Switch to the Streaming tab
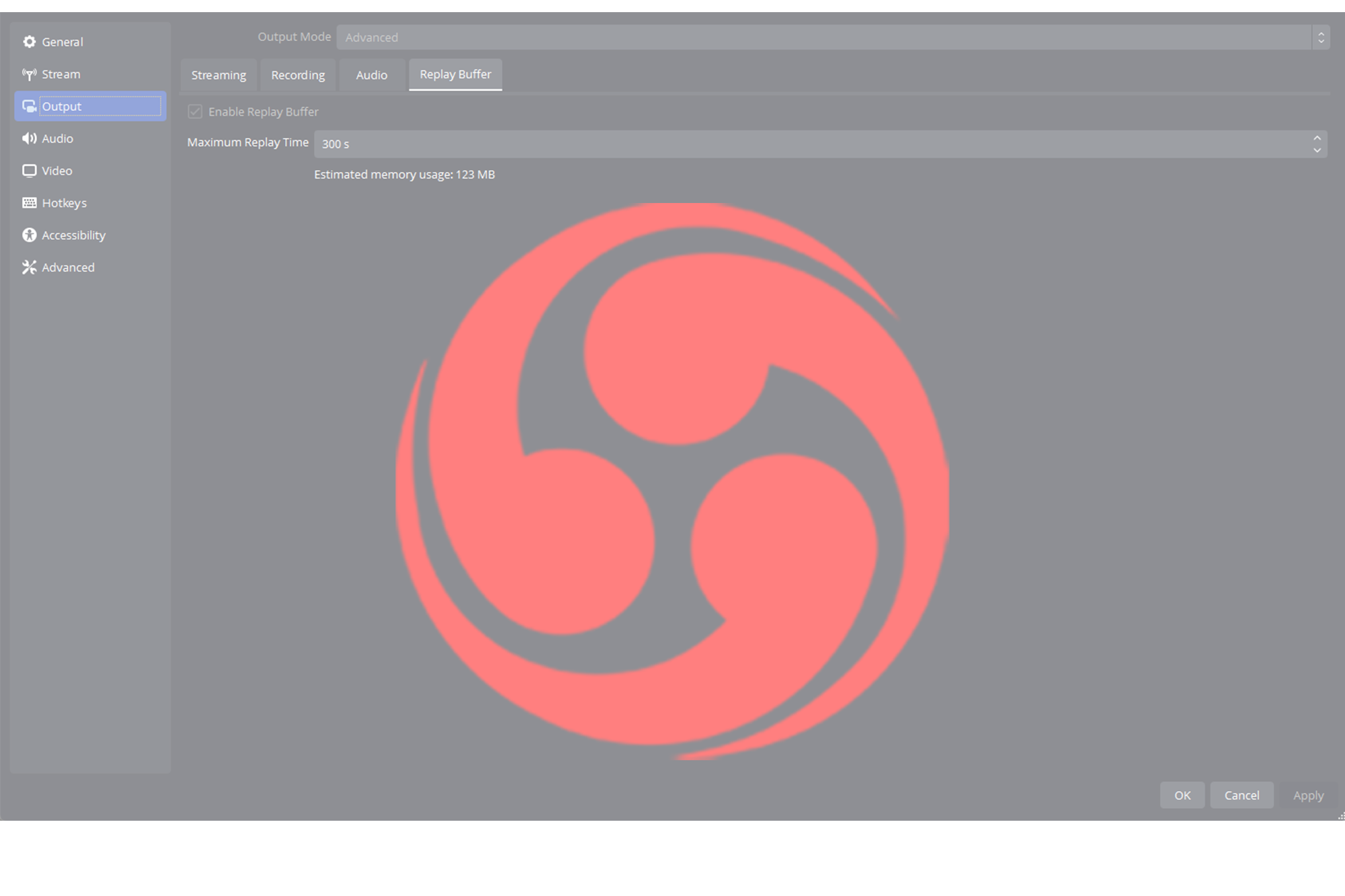This screenshot has height=896, width=1345. [219, 75]
